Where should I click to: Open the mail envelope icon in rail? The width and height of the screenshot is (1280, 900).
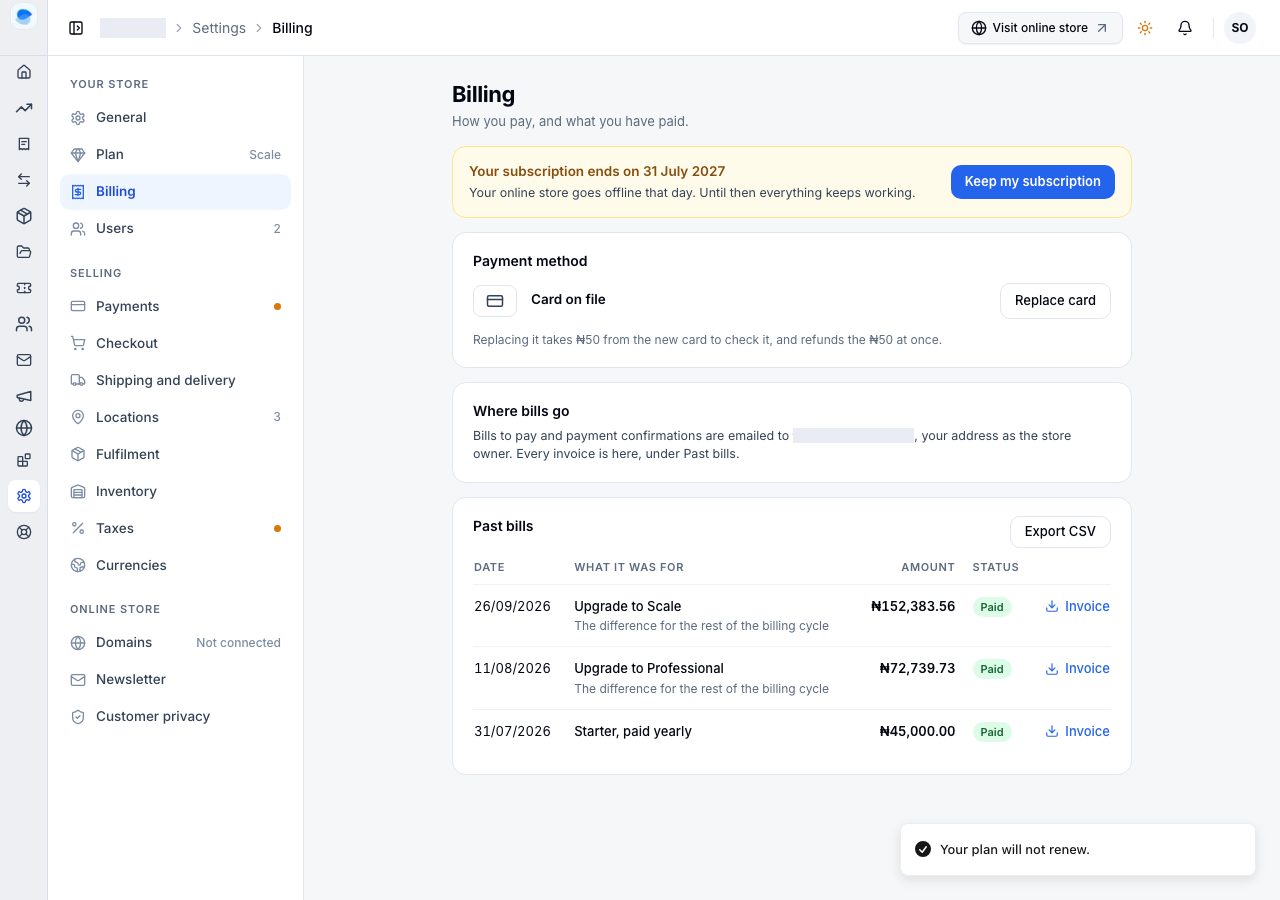(24, 360)
